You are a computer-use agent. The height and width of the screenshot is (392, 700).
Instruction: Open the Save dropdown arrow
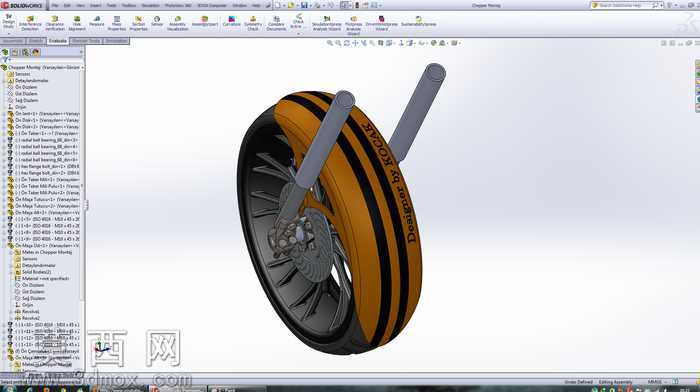tap(310, 5)
